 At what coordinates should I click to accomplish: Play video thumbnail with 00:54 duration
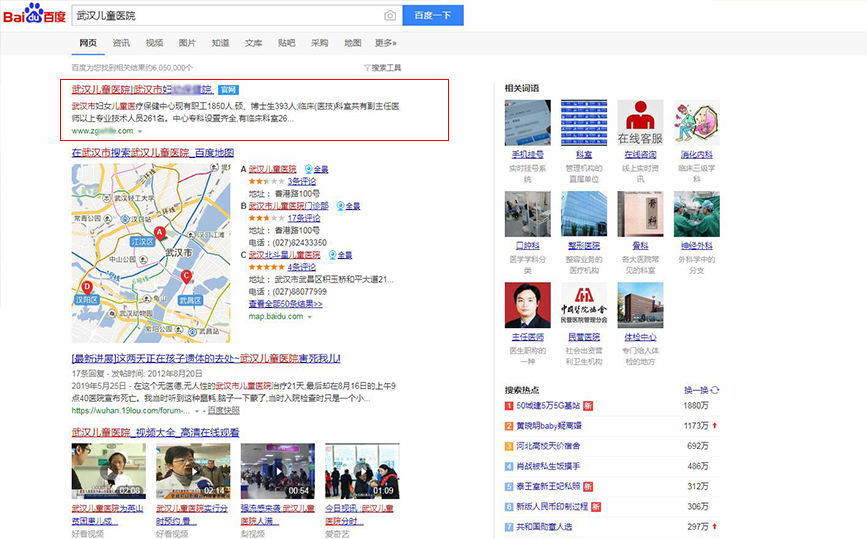point(278,471)
